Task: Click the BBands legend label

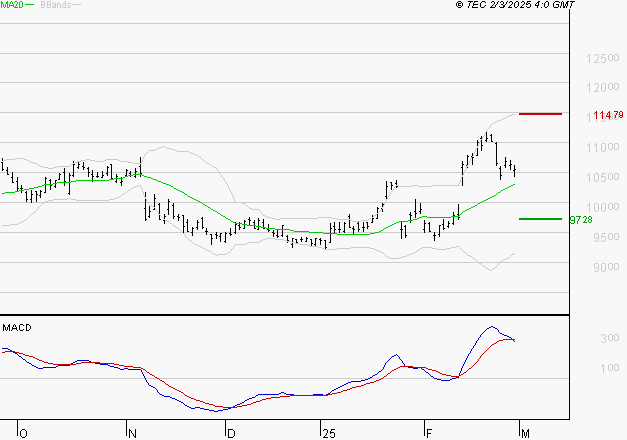Action: pos(55,5)
